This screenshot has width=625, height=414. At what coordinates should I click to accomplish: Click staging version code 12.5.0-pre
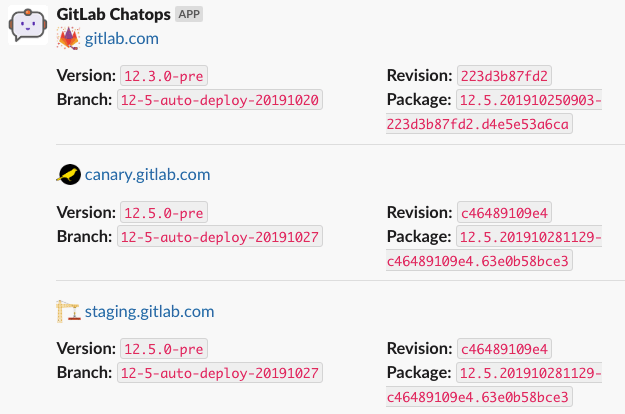pos(164,349)
